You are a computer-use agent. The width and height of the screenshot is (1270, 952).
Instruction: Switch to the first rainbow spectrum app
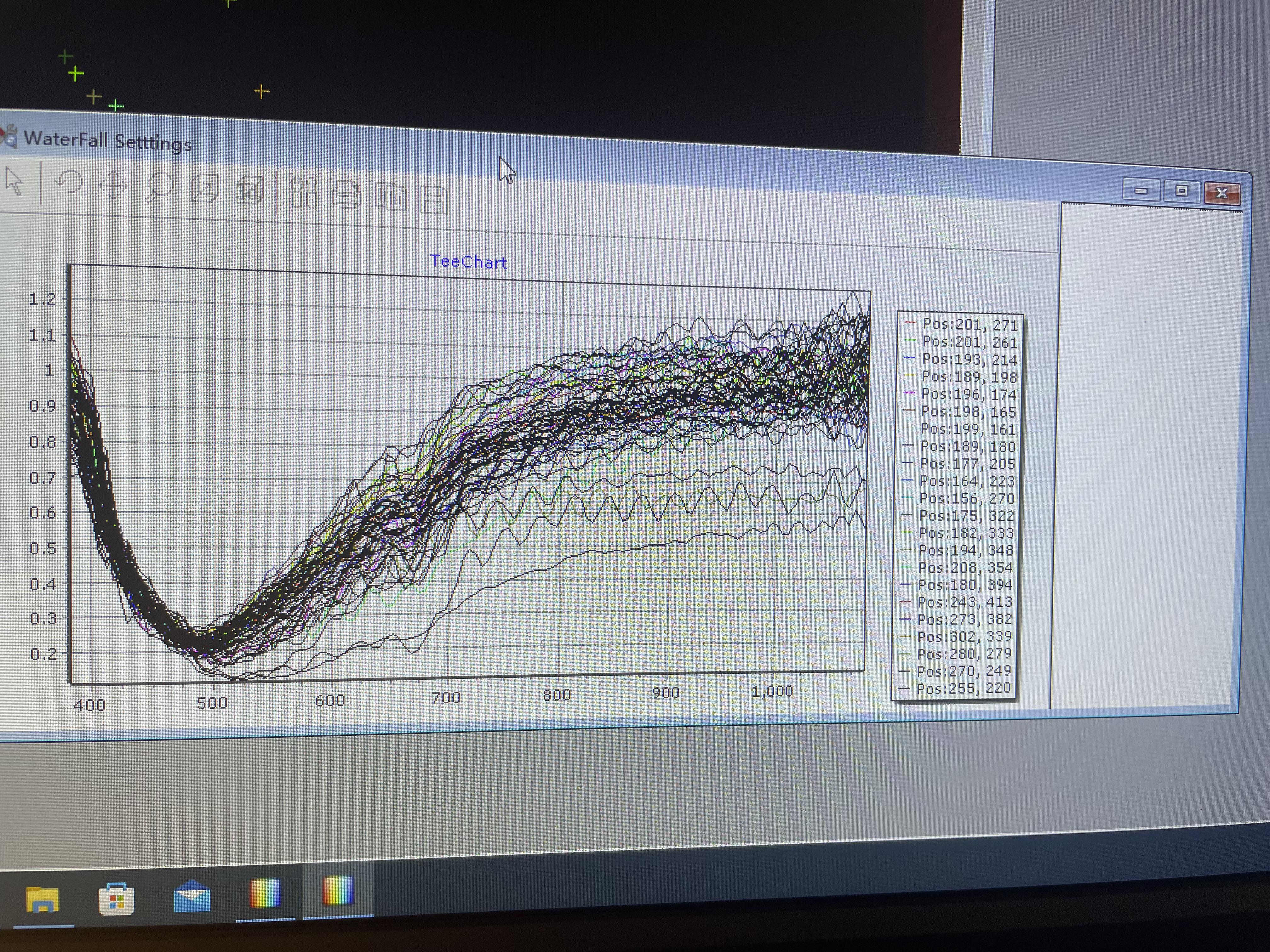[x=265, y=894]
